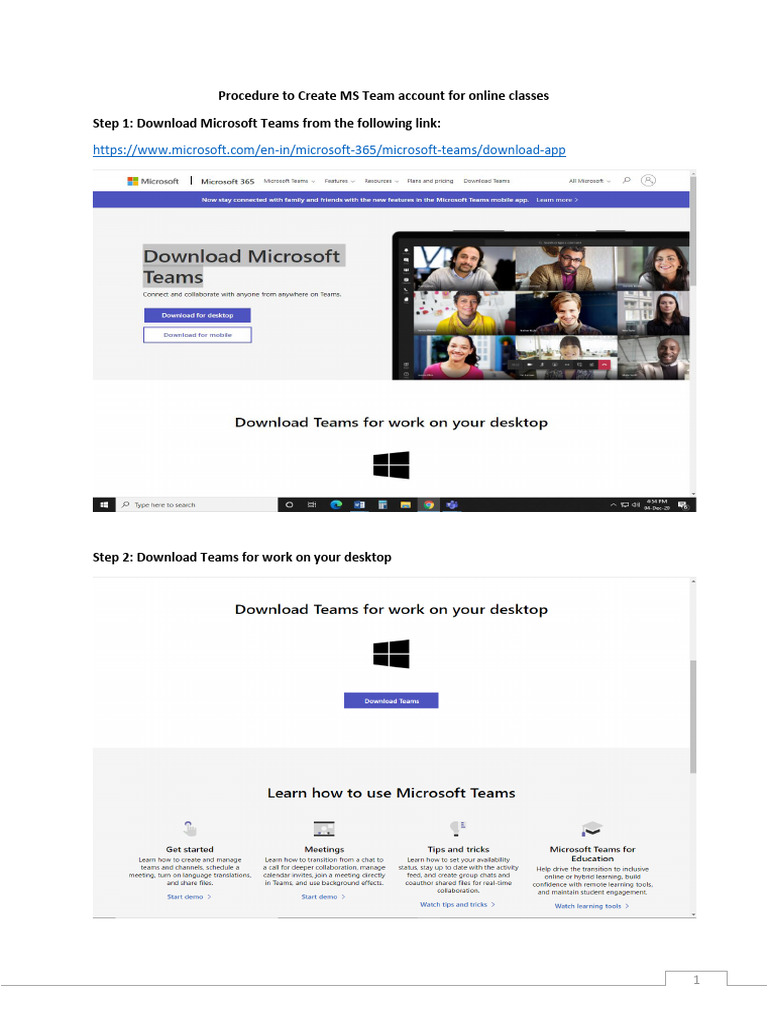Viewport: 768px width, 1024px height.
Task: Click the Windows logo in Step 2 screenshot
Action: (391, 654)
